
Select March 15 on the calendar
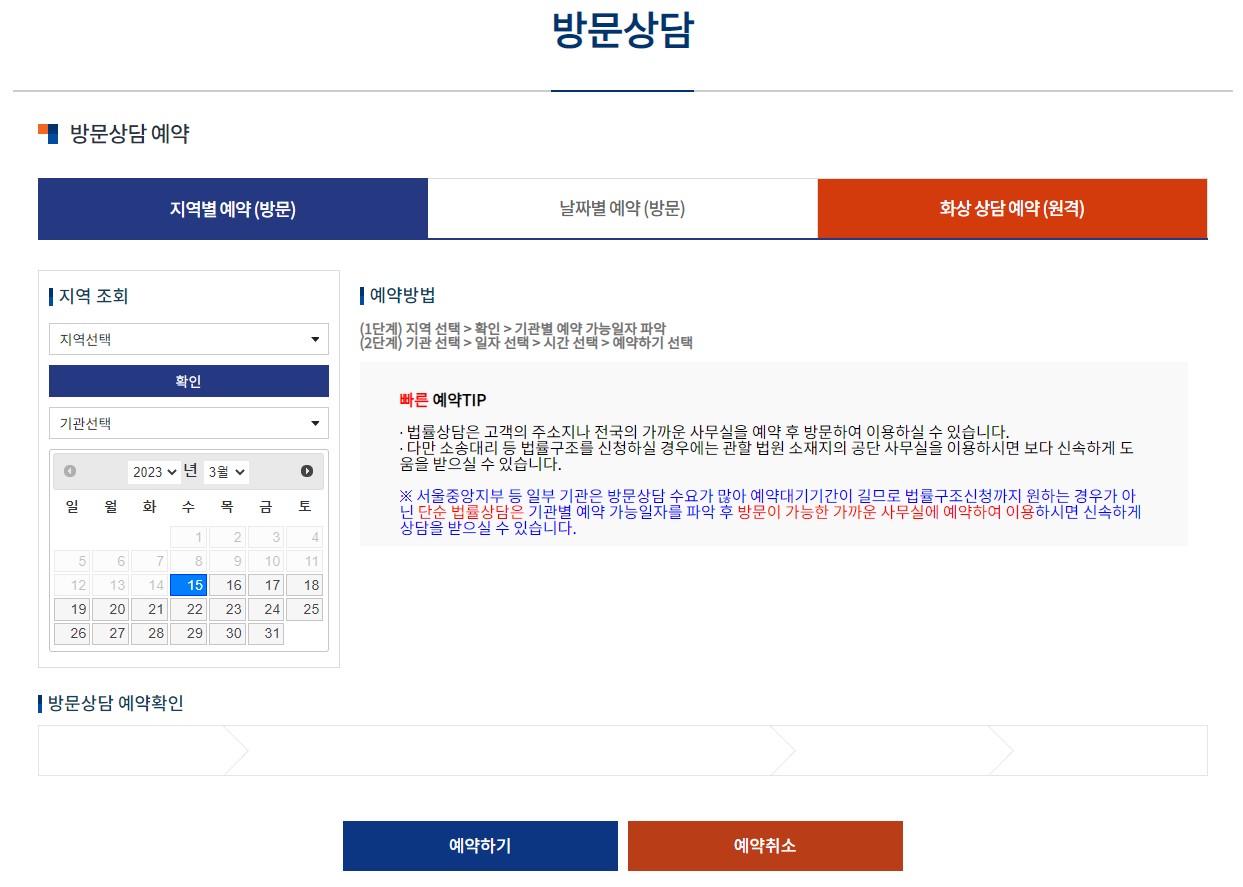point(188,585)
